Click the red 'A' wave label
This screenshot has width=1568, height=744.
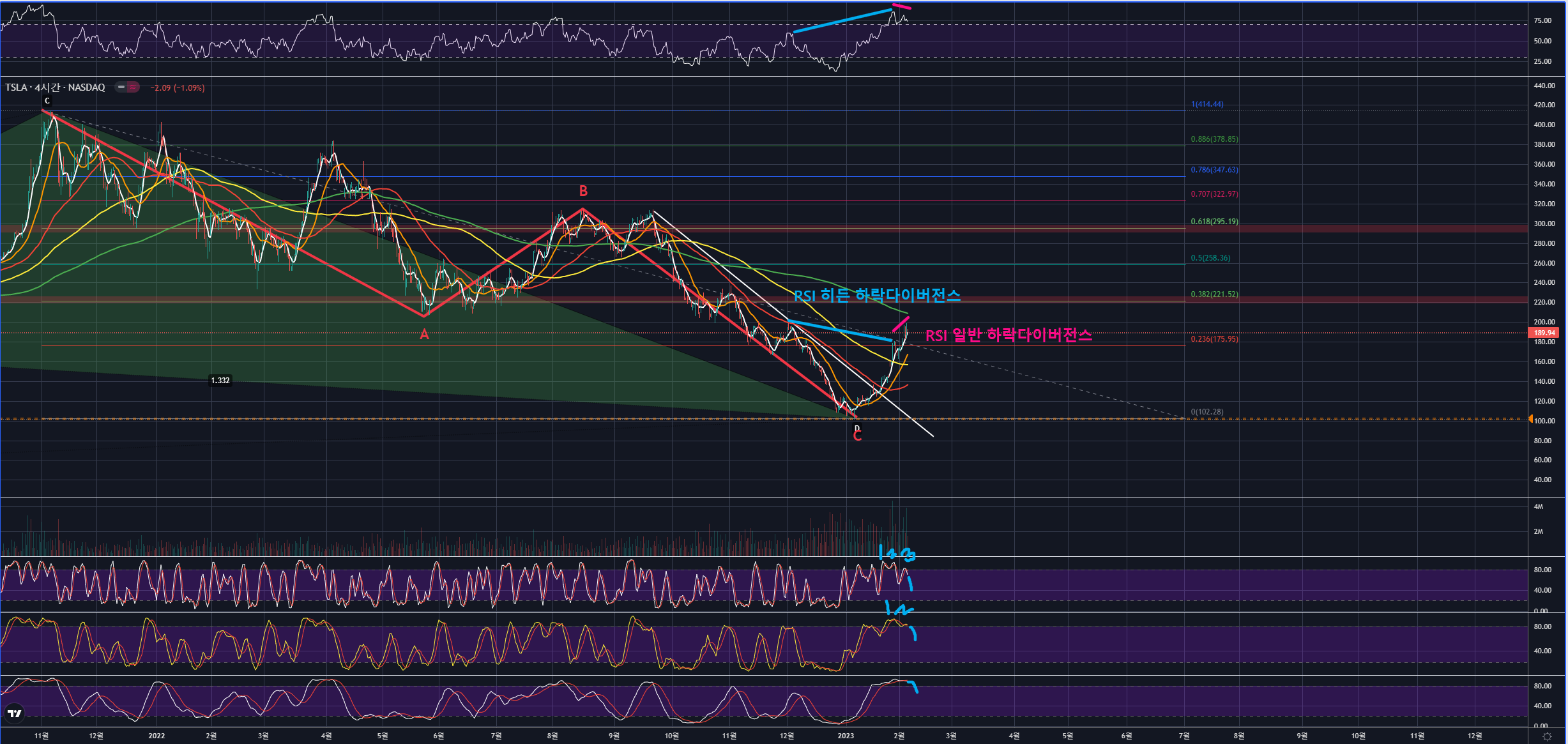(424, 334)
